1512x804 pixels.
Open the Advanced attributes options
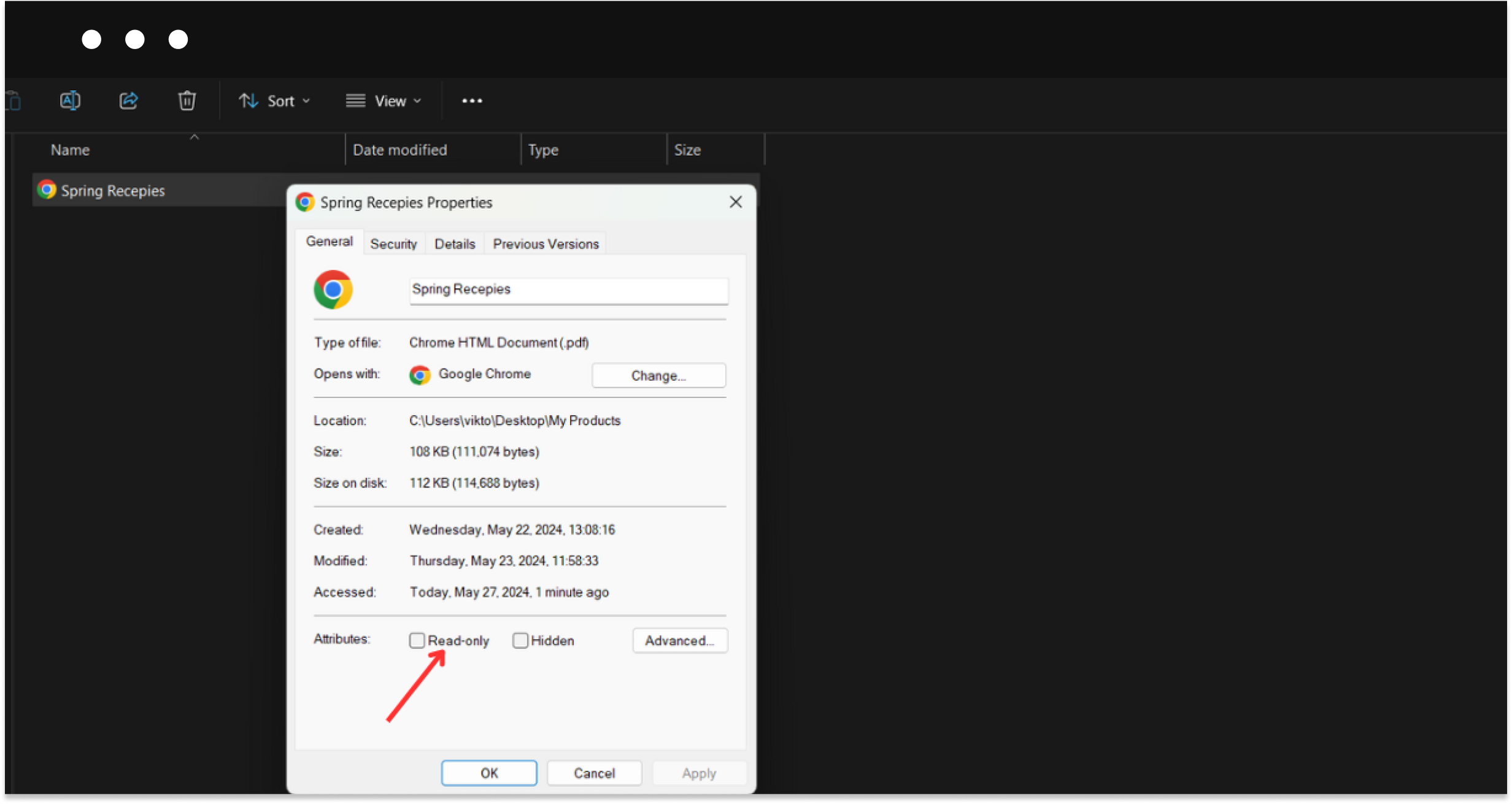coord(680,640)
